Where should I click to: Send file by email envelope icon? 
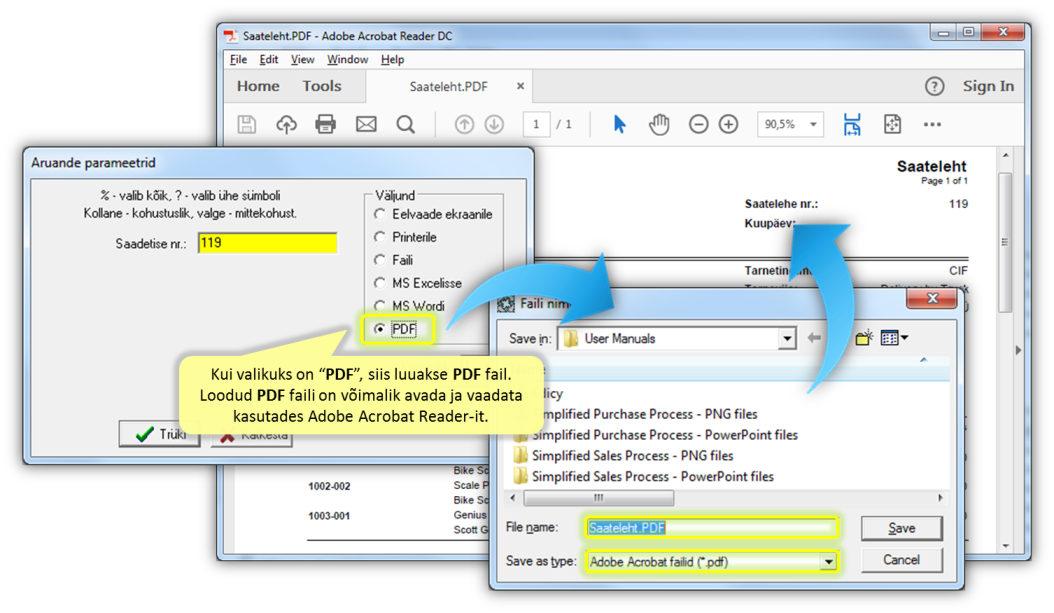pos(366,124)
